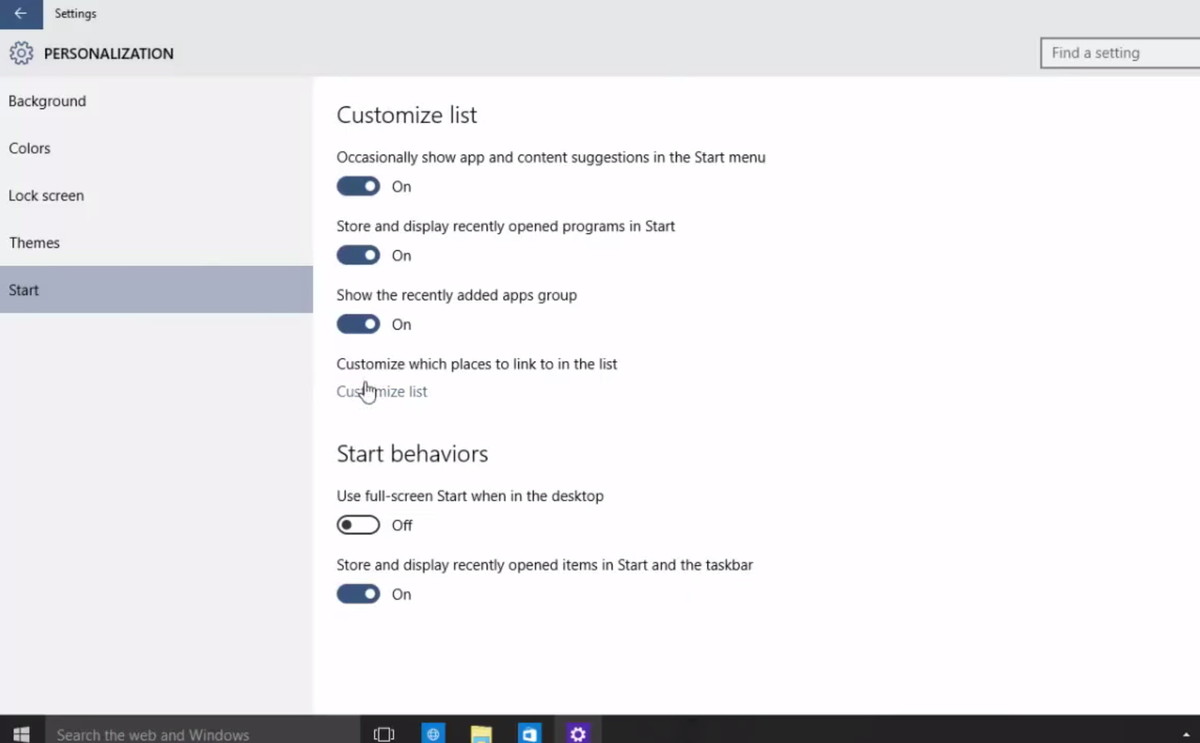Open the Background settings page
The height and width of the screenshot is (743, 1200).
click(47, 101)
